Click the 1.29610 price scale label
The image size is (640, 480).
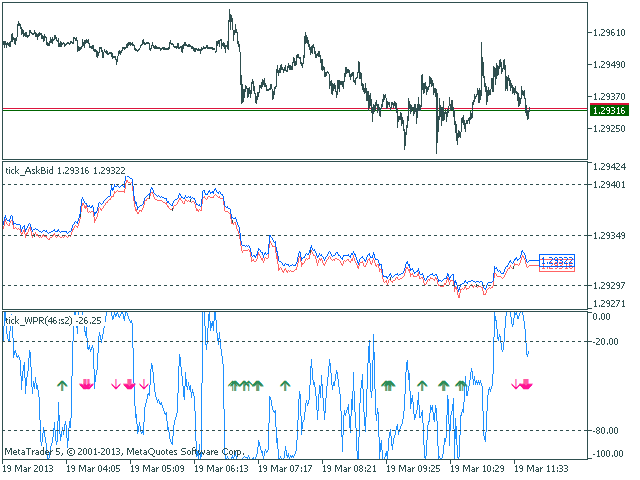coord(609,33)
